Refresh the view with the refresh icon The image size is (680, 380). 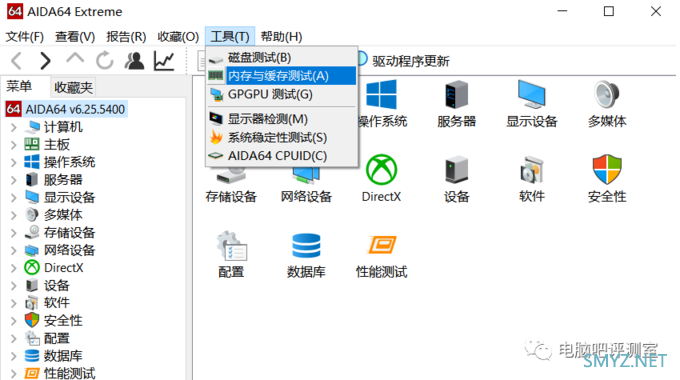(105, 61)
